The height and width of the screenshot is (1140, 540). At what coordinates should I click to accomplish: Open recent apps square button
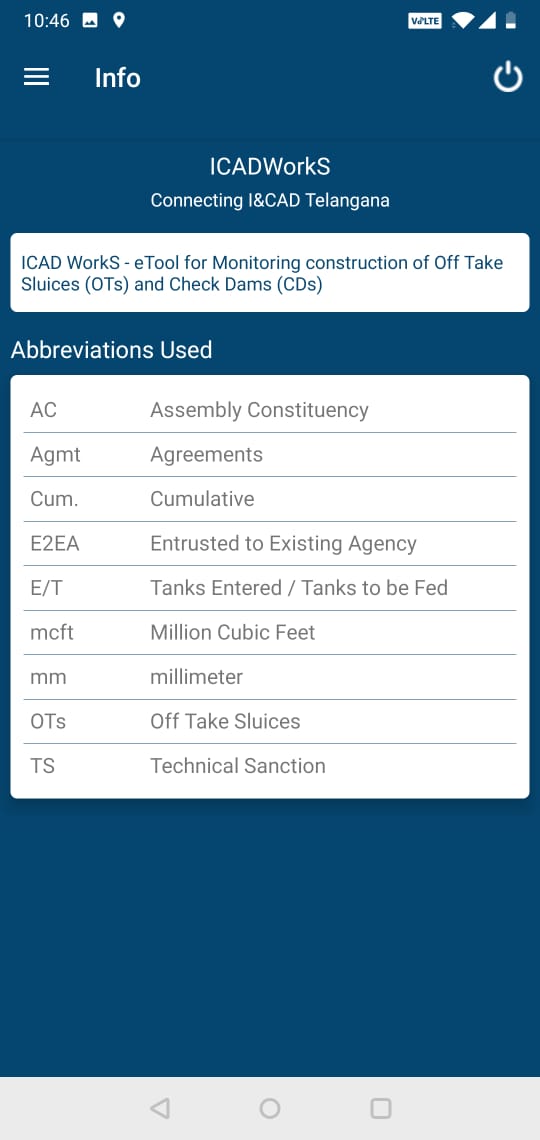tap(381, 1108)
